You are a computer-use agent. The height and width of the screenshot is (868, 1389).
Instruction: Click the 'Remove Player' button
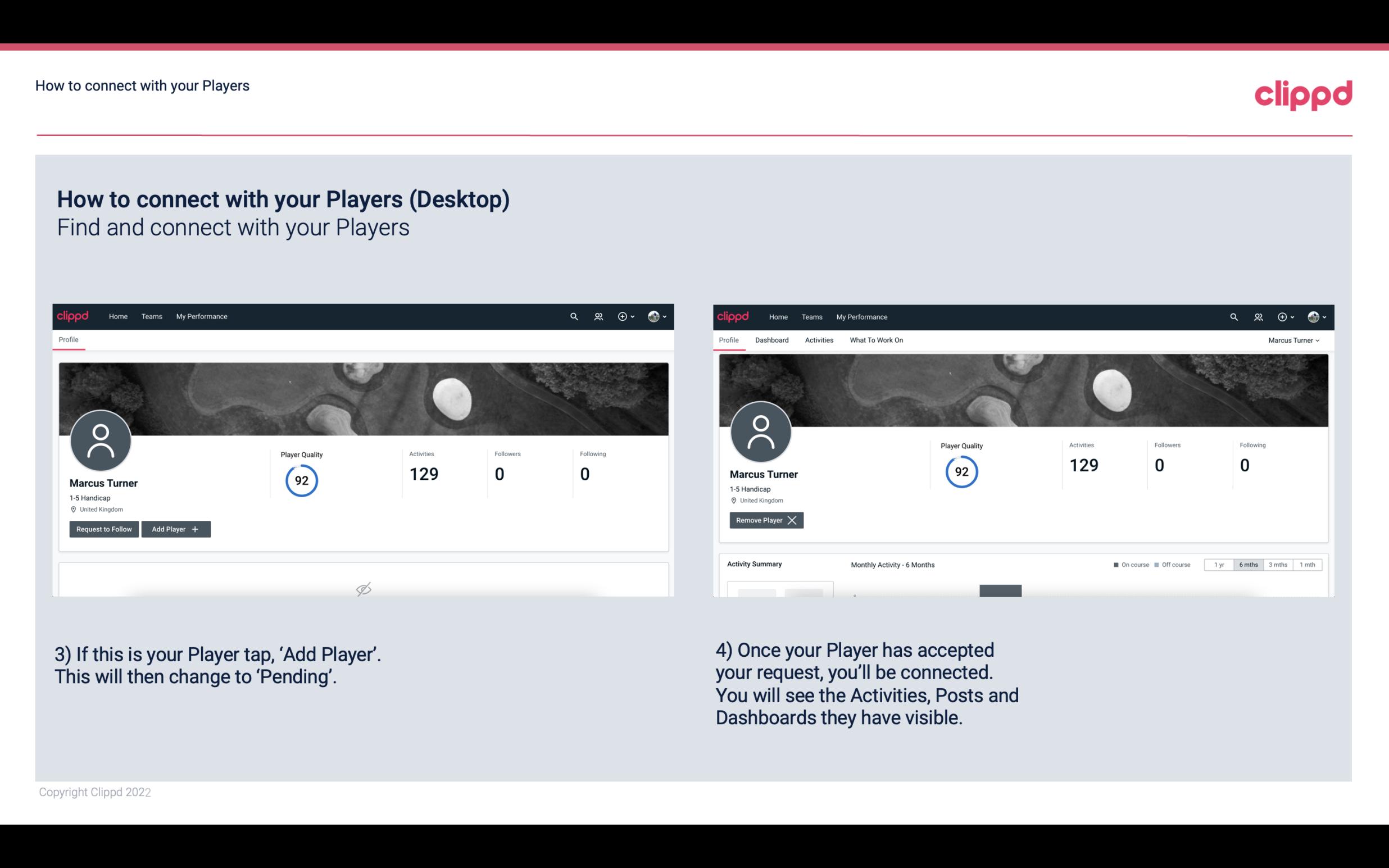(764, 520)
